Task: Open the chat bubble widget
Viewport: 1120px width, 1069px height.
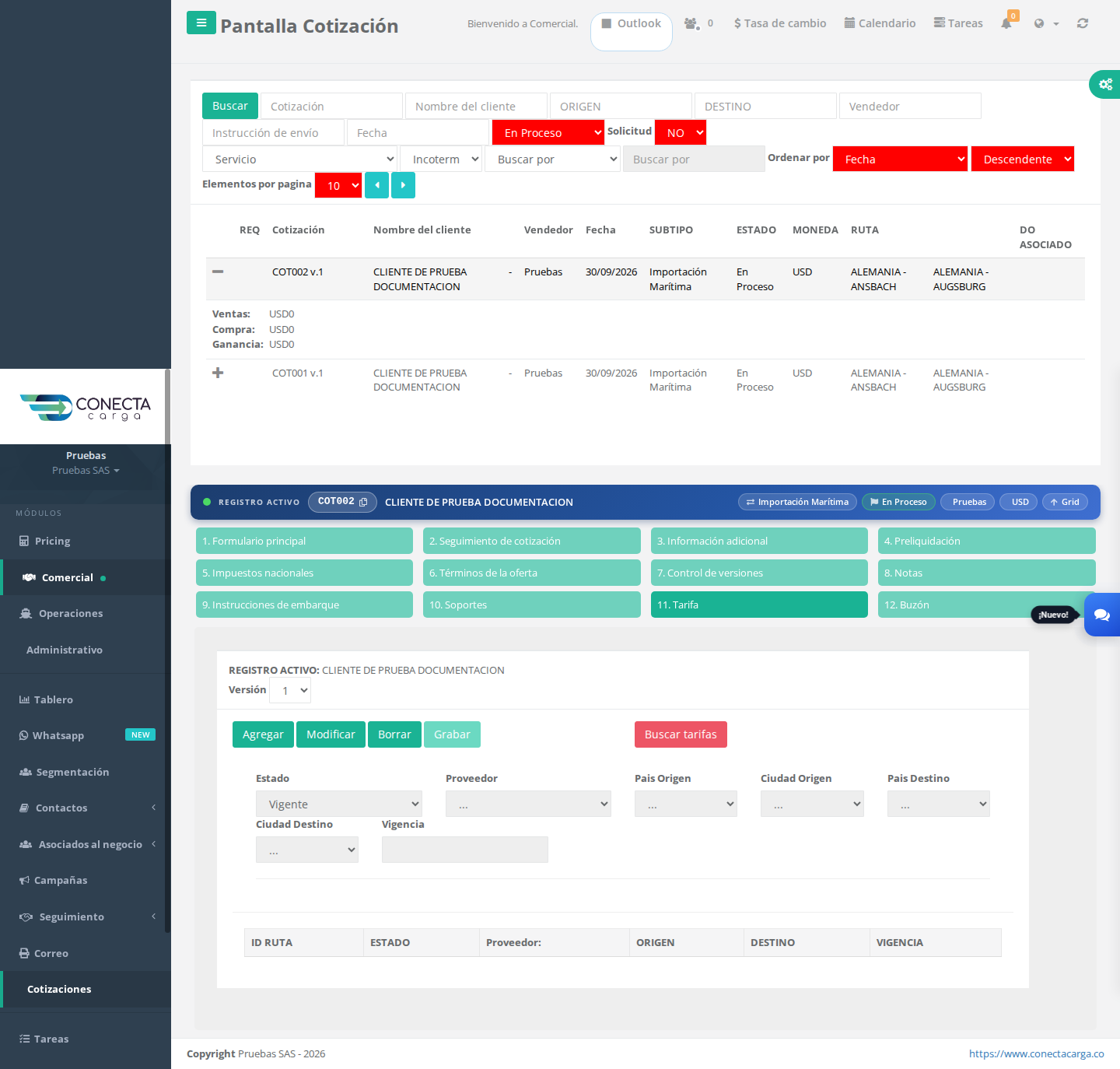Action: pyautogui.click(x=1102, y=615)
